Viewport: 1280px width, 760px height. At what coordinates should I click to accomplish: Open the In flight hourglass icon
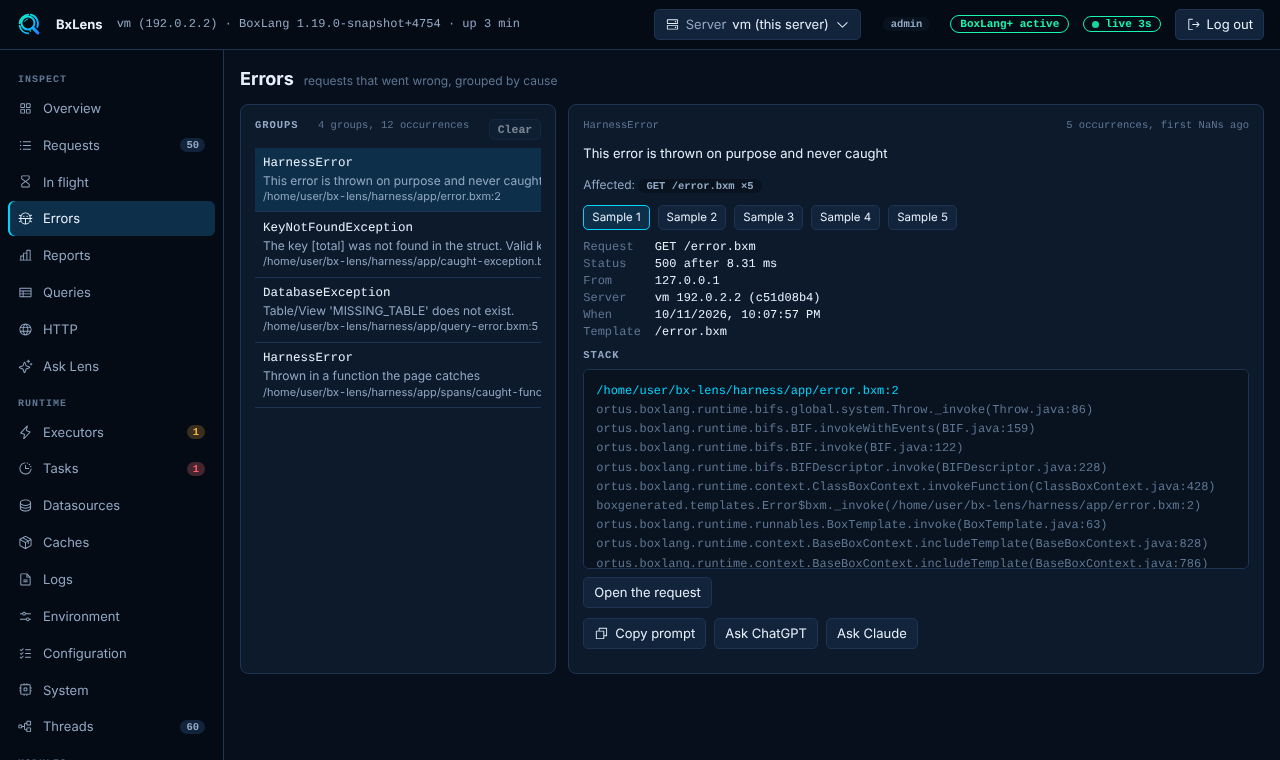pos(25,182)
